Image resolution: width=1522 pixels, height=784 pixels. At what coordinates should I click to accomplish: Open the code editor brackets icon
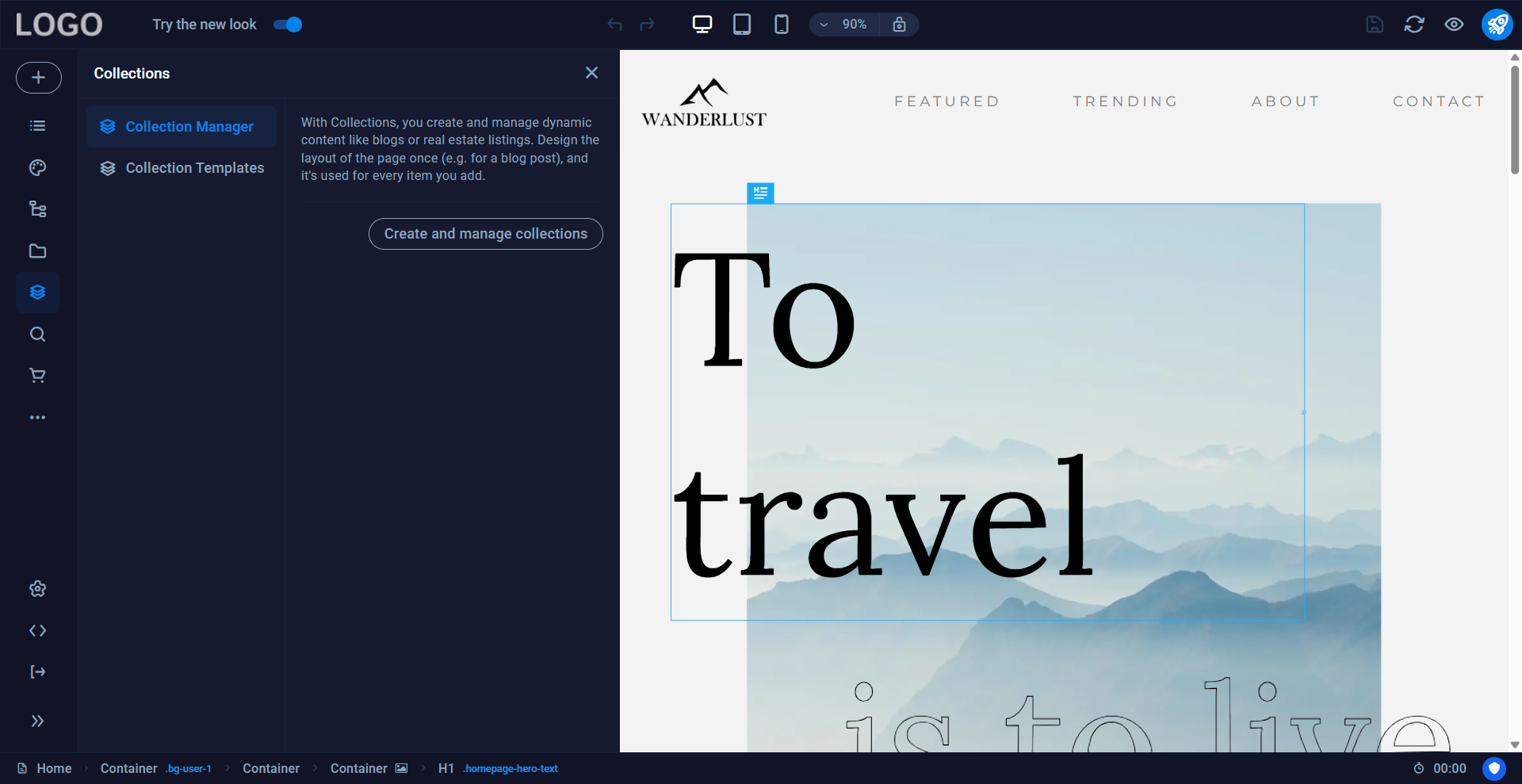click(37, 631)
